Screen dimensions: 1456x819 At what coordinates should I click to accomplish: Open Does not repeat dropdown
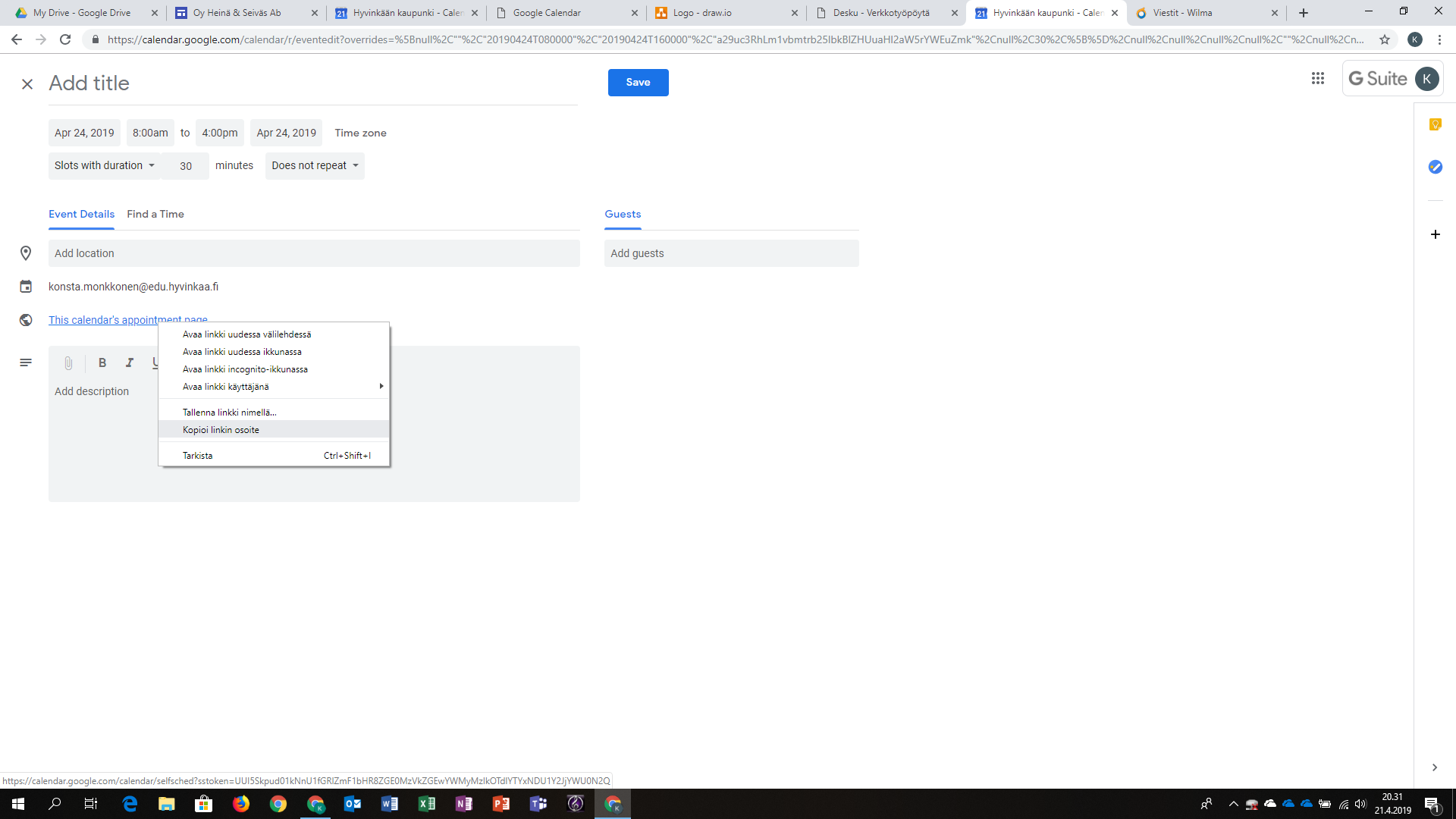pos(315,165)
